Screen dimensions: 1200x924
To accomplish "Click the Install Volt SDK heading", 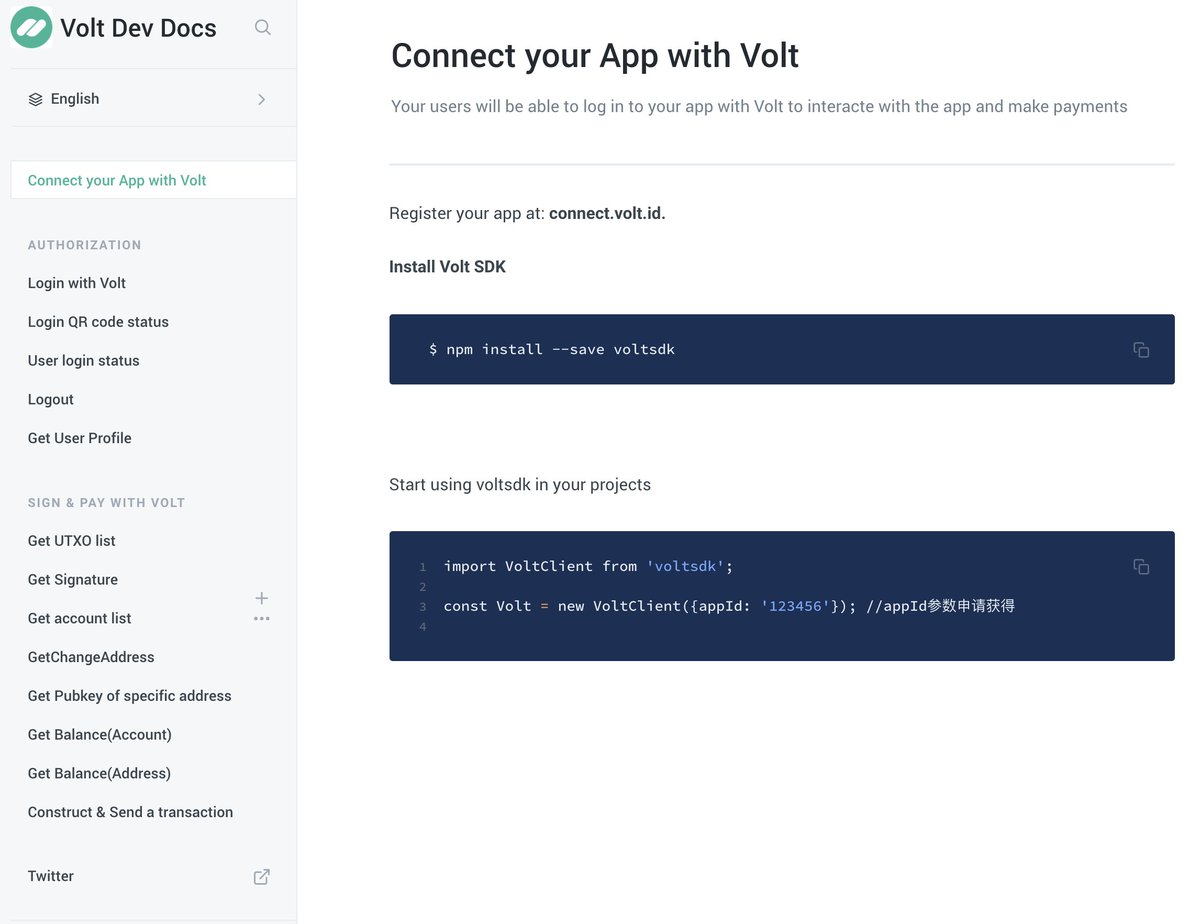I will click(447, 267).
